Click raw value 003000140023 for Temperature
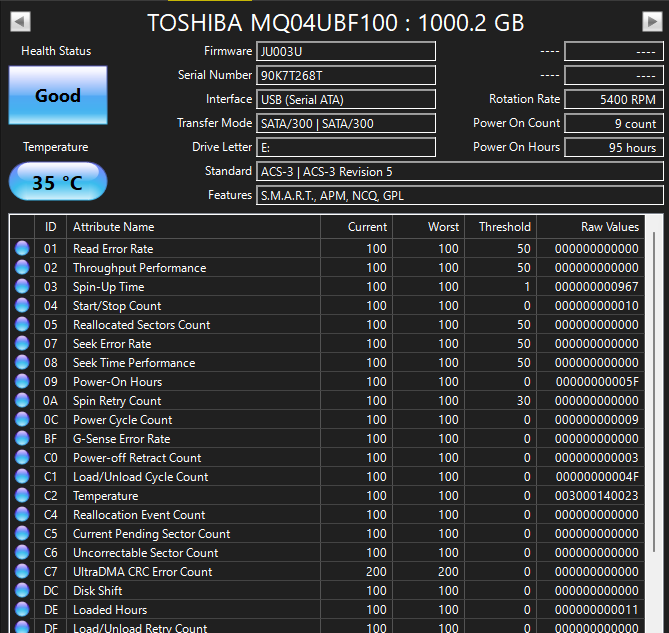 pyautogui.click(x=596, y=496)
